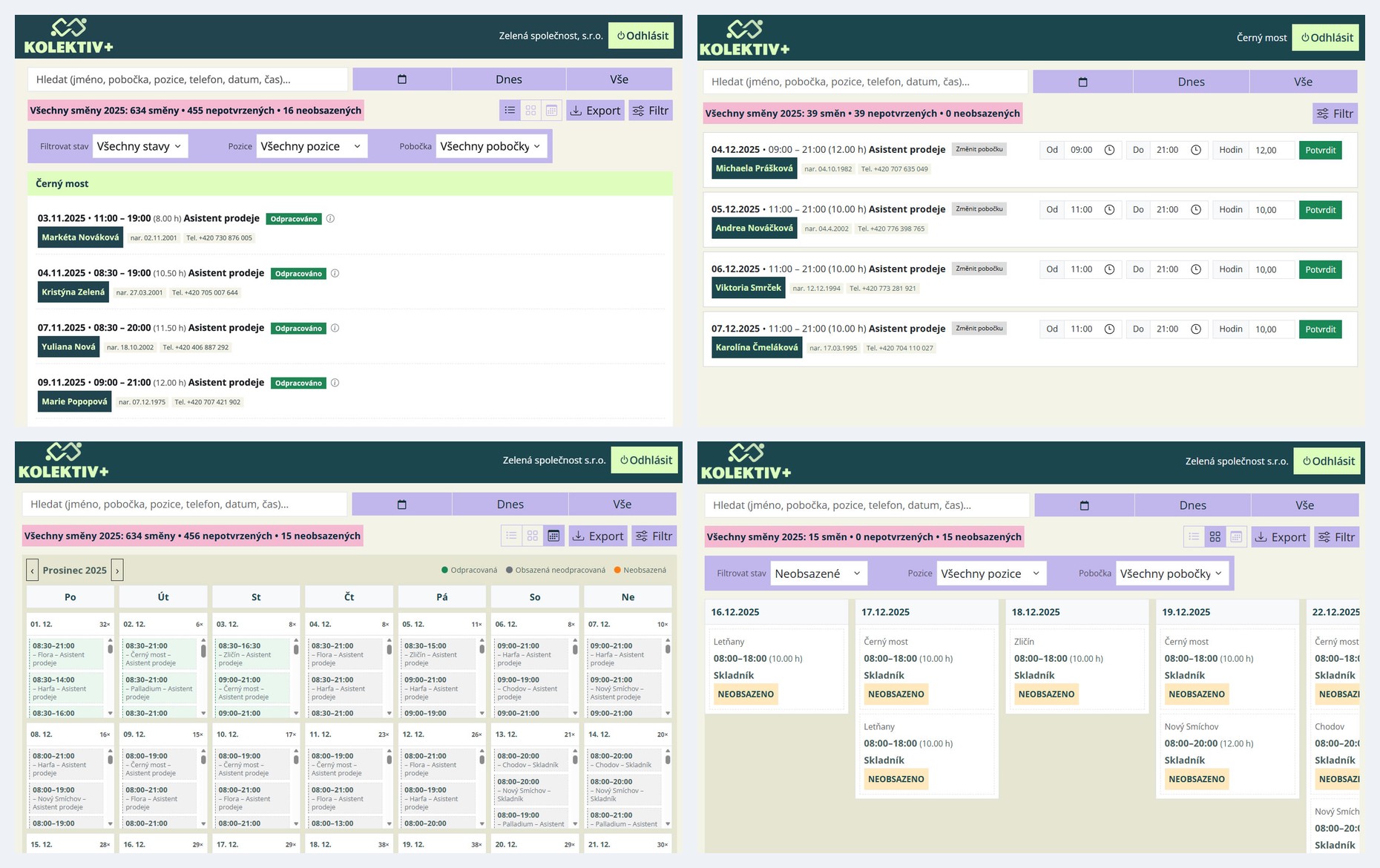Click info icon on Marie Popopová's 09.11.2025 shift
Screen dimensions: 1380x868
click(x=335, y=384)
